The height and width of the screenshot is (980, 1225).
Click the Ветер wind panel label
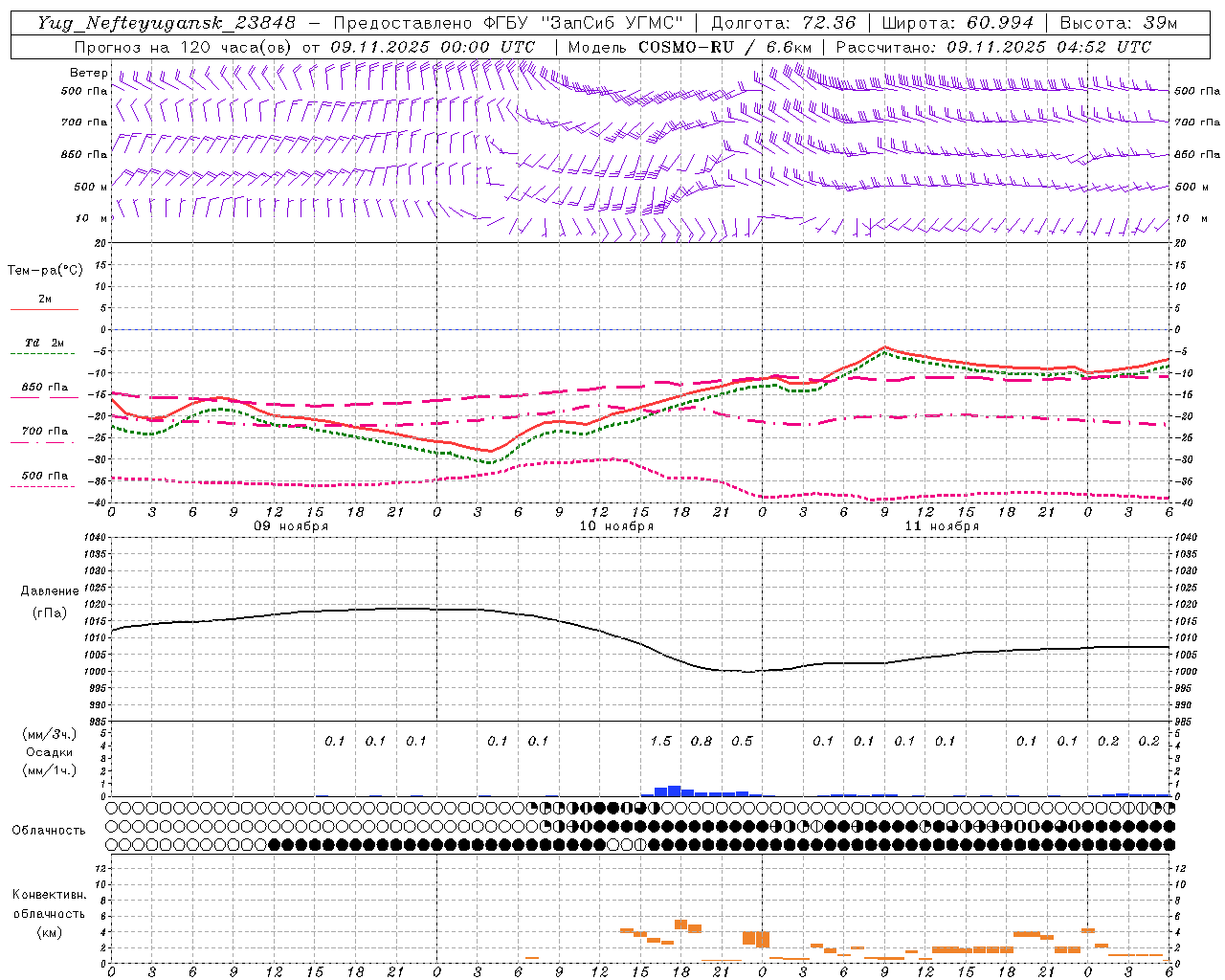coord(89,73)
